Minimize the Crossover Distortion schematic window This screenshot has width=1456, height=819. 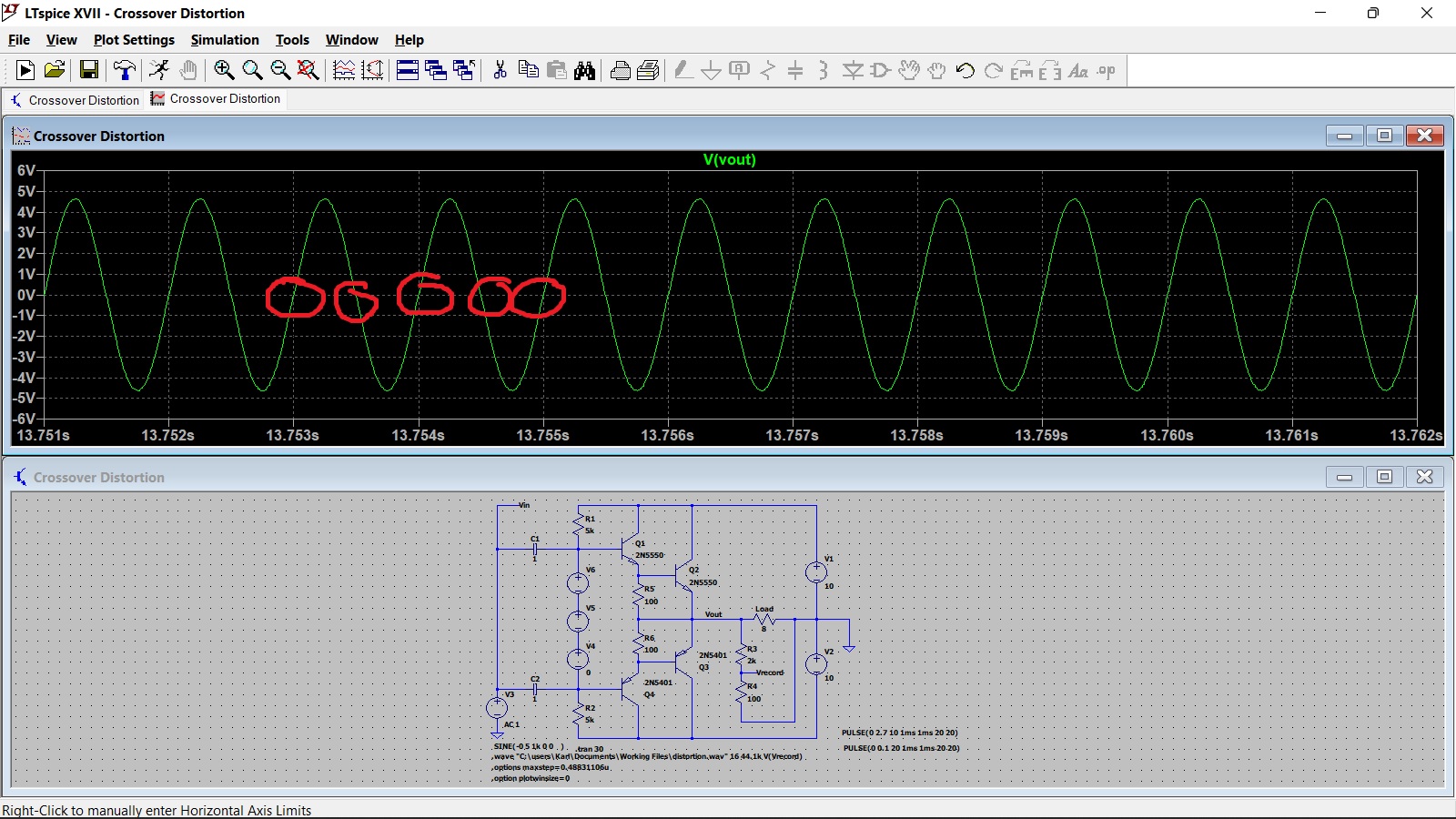(x=1344, y=477)
